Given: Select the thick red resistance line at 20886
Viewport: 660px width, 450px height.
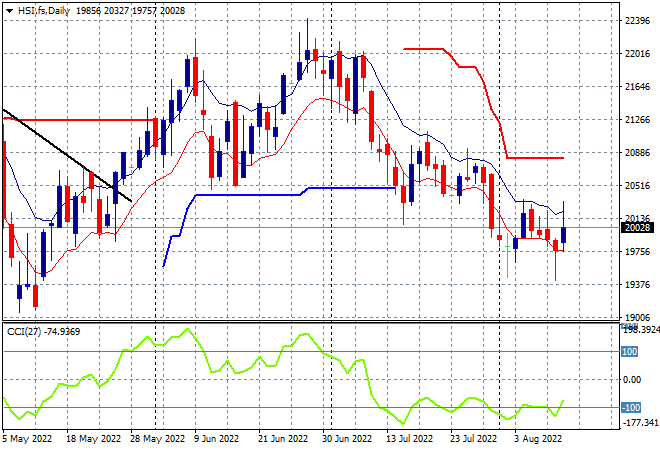Looking at the screenshot, I should pos(535,158).
